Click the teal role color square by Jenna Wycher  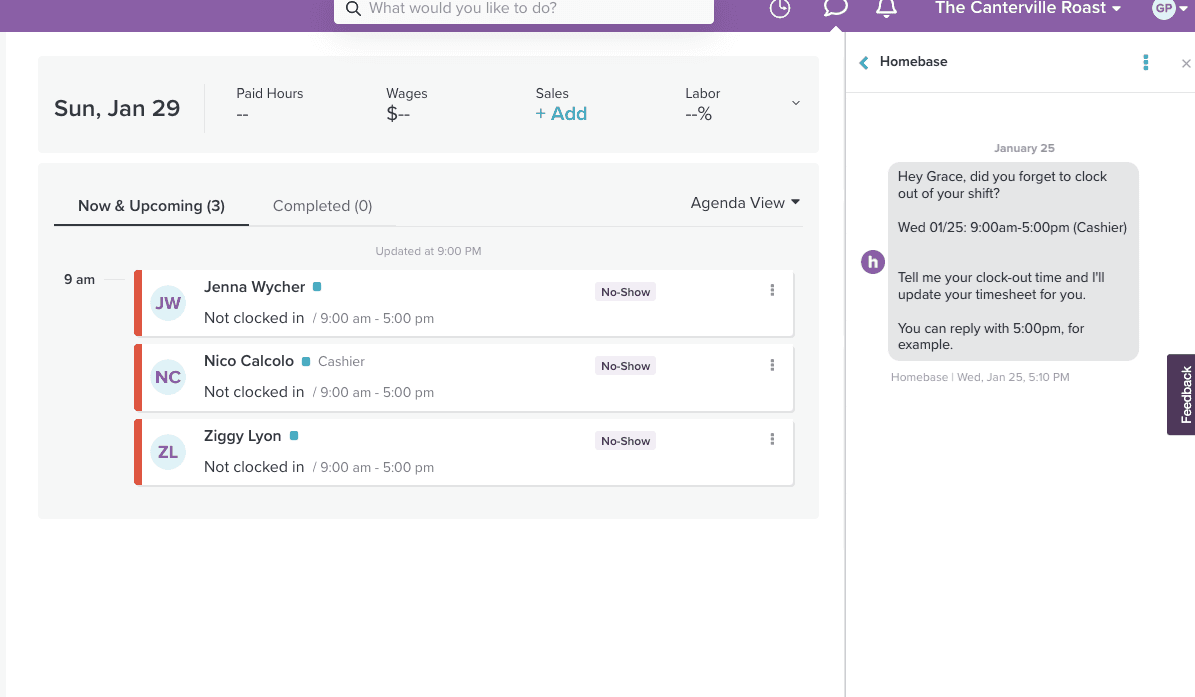point(317,287)
